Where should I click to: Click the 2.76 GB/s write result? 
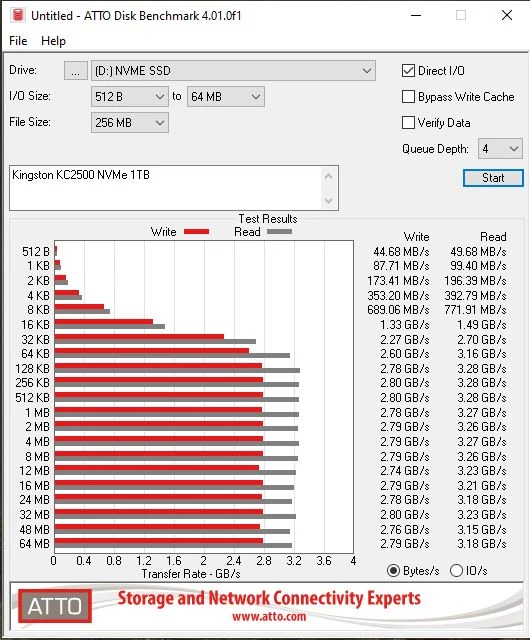(405, 530)
